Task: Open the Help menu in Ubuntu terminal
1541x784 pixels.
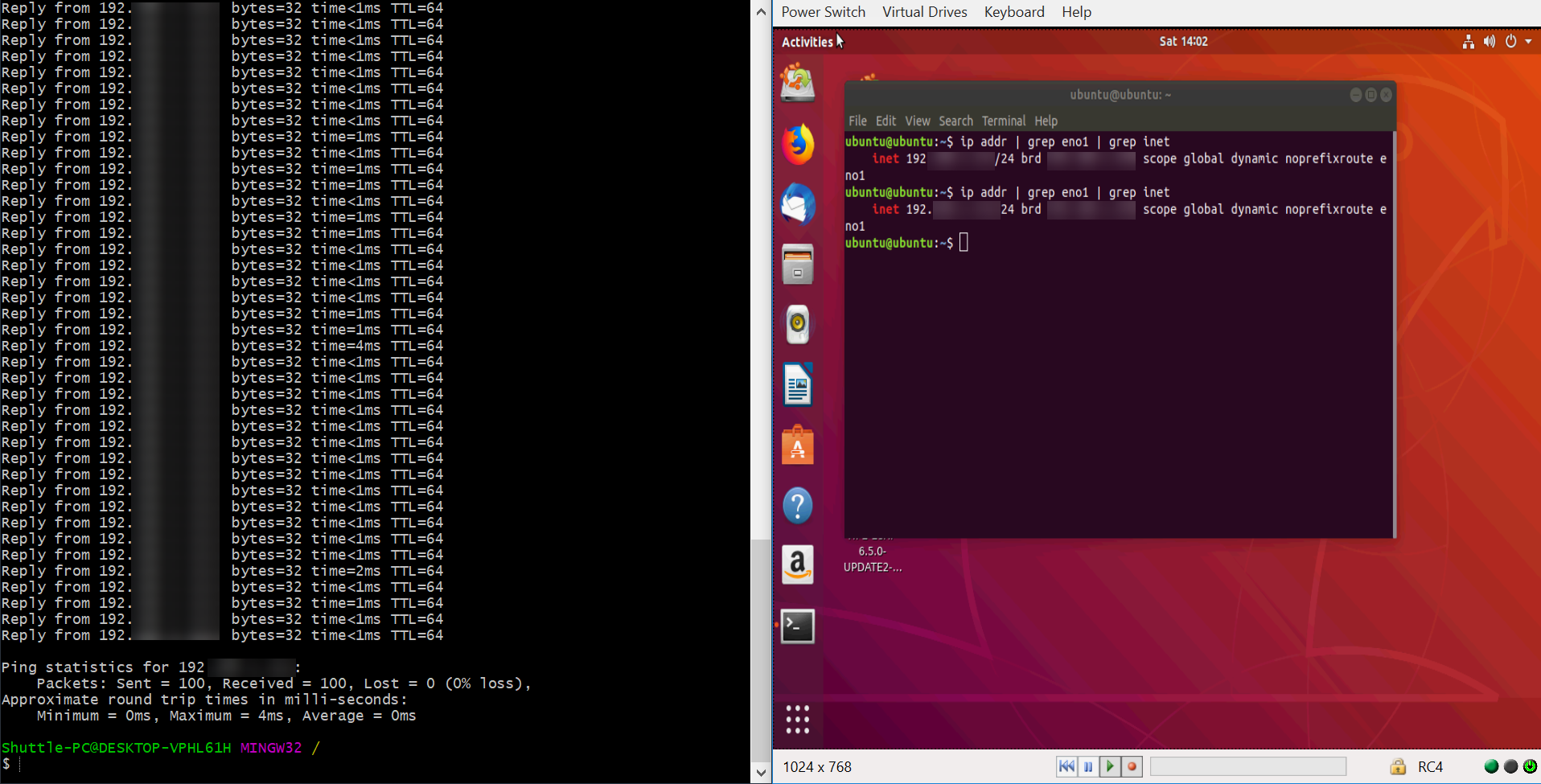Action: click(1046, 121)
